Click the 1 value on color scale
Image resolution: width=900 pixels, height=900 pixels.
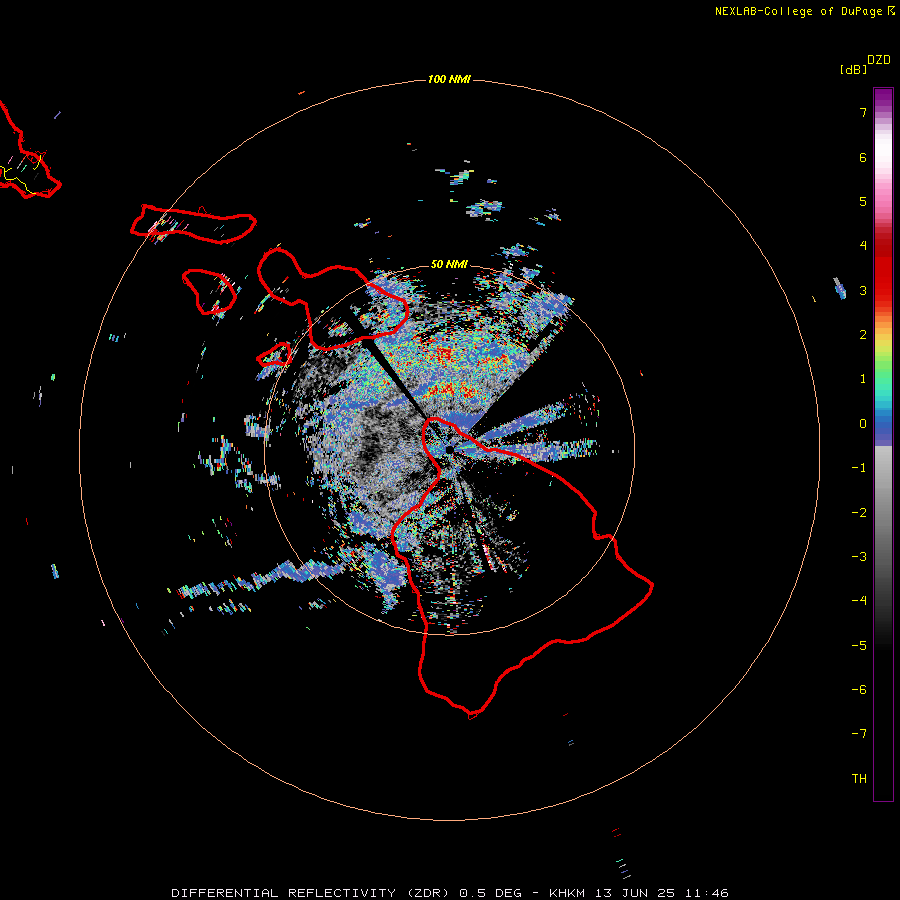[x=863, y=379]
